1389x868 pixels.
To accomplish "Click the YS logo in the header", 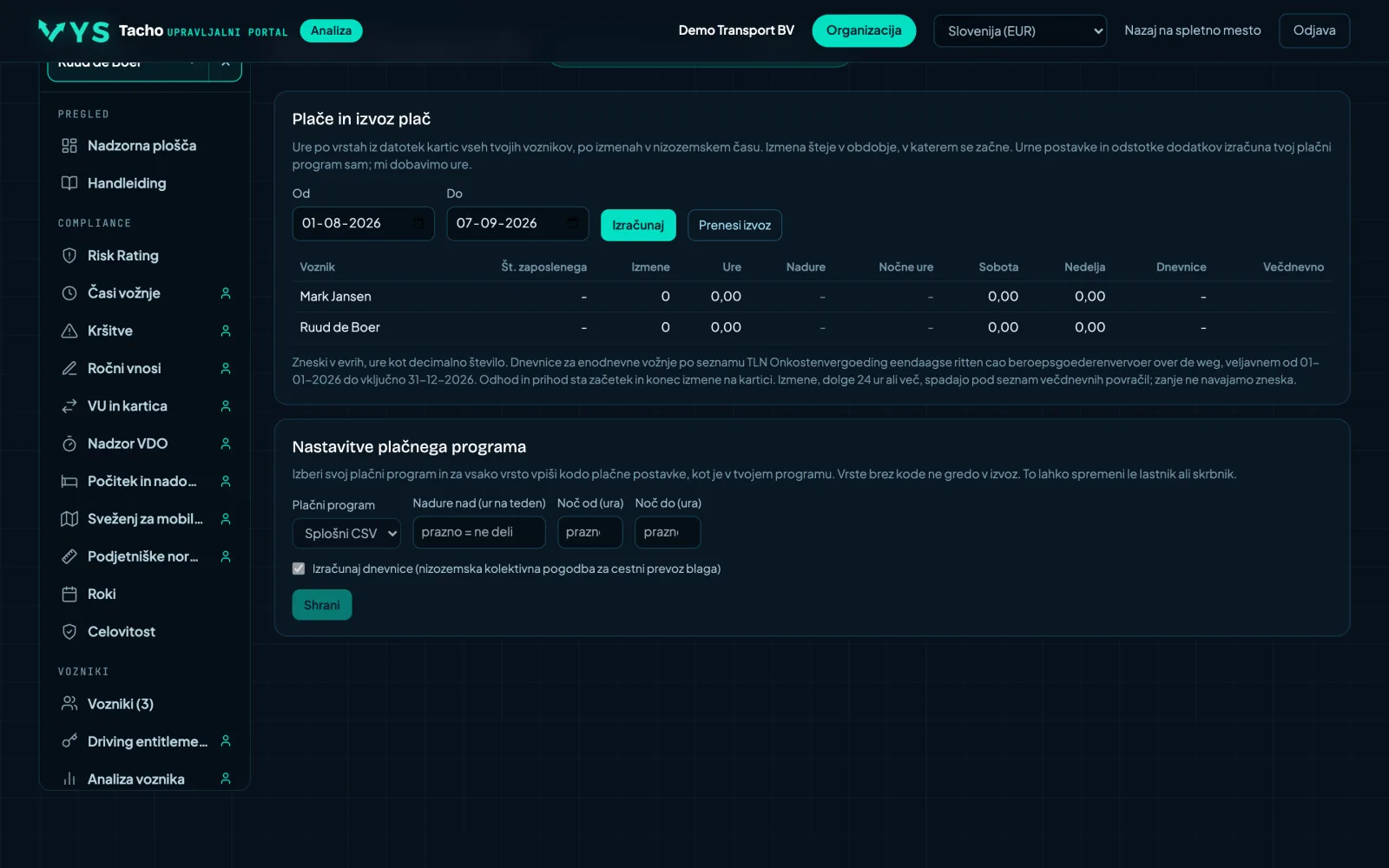I will click(74, 31).
